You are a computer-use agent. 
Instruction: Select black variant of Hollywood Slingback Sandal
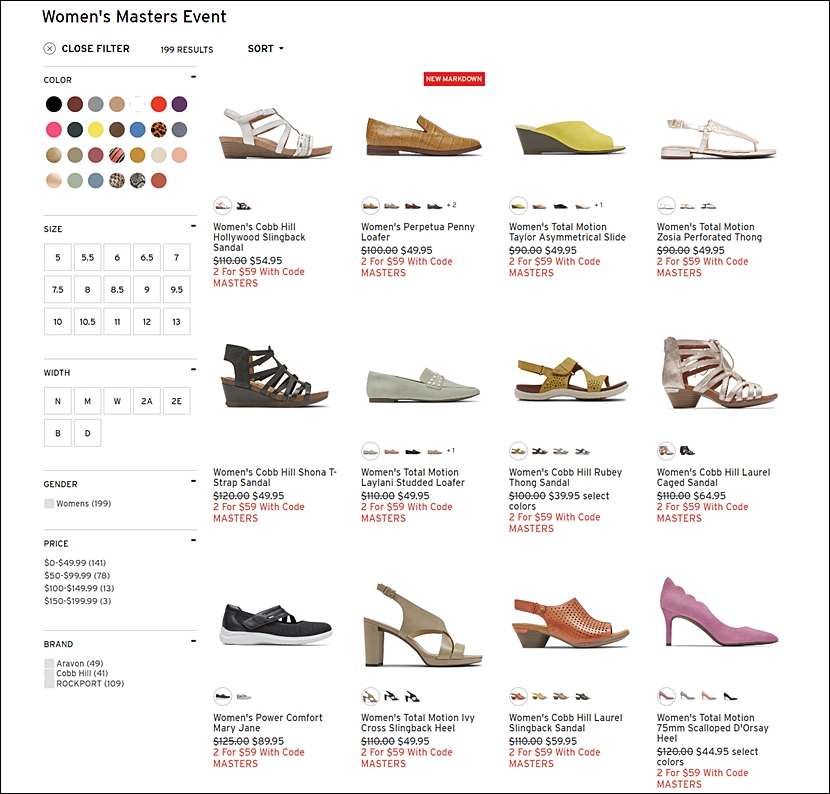[243, 206]
